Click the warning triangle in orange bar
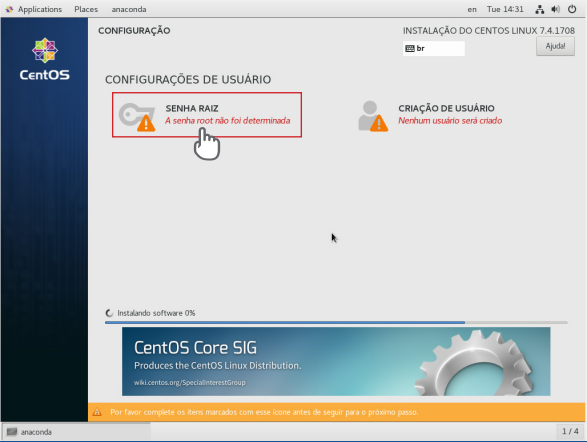 (x=97, y=412)
